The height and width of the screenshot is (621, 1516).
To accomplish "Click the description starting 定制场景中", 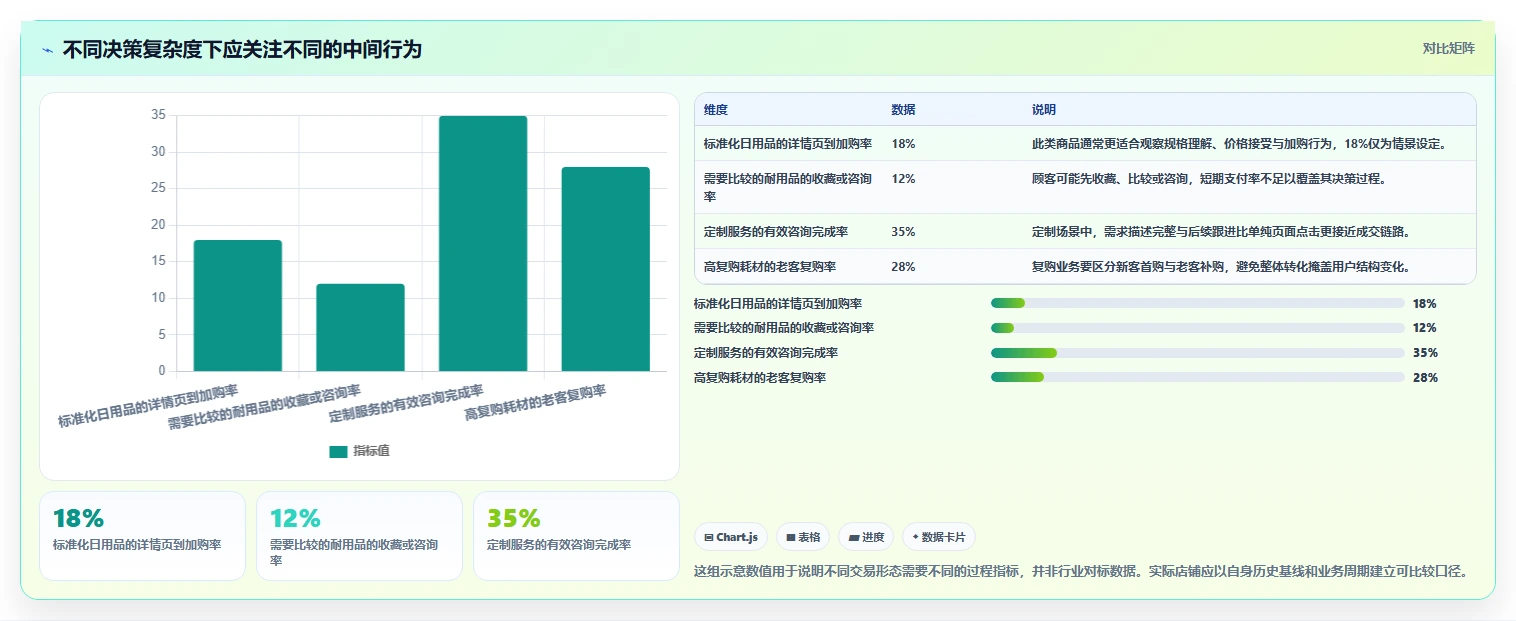I will (1221, 232).
